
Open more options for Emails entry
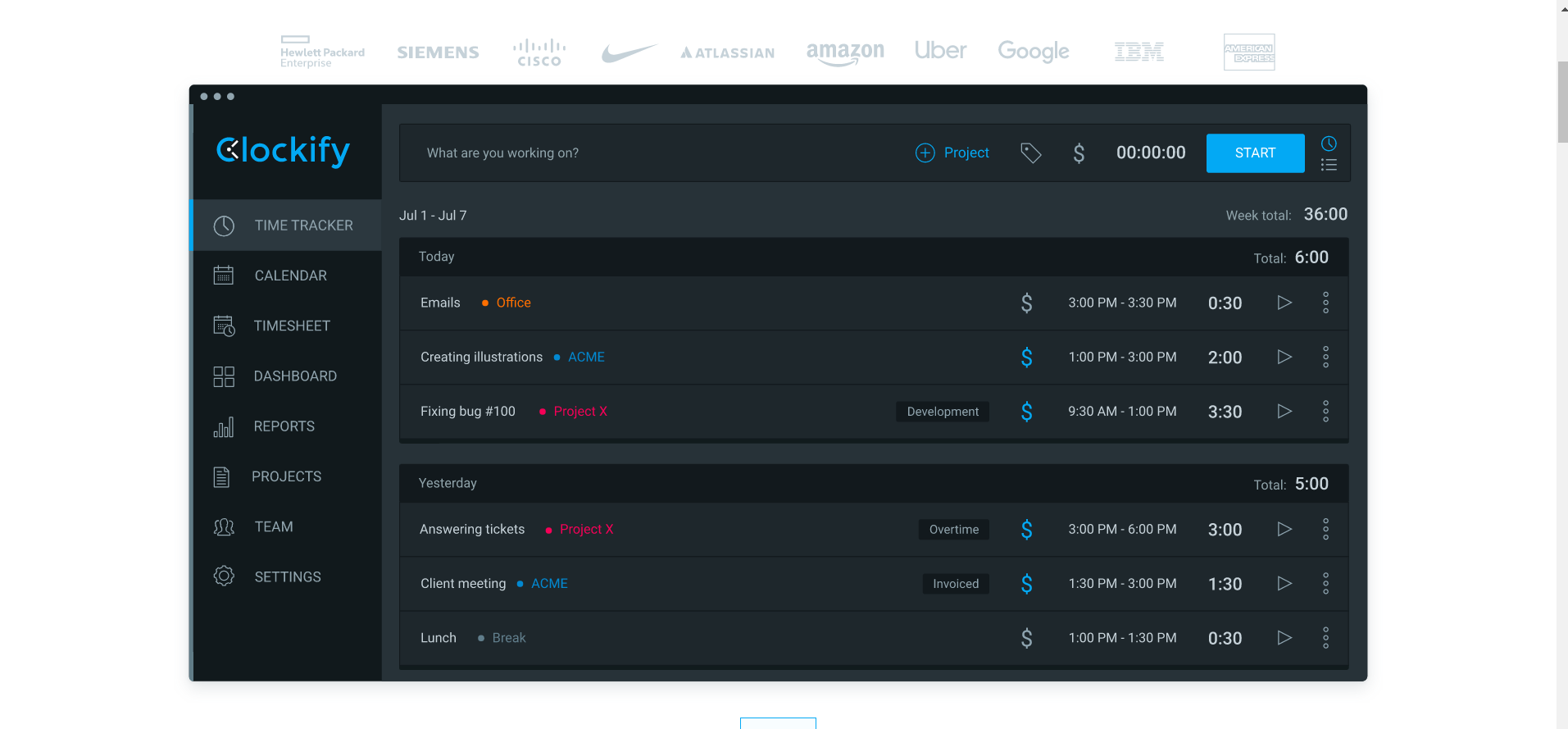1325,303
